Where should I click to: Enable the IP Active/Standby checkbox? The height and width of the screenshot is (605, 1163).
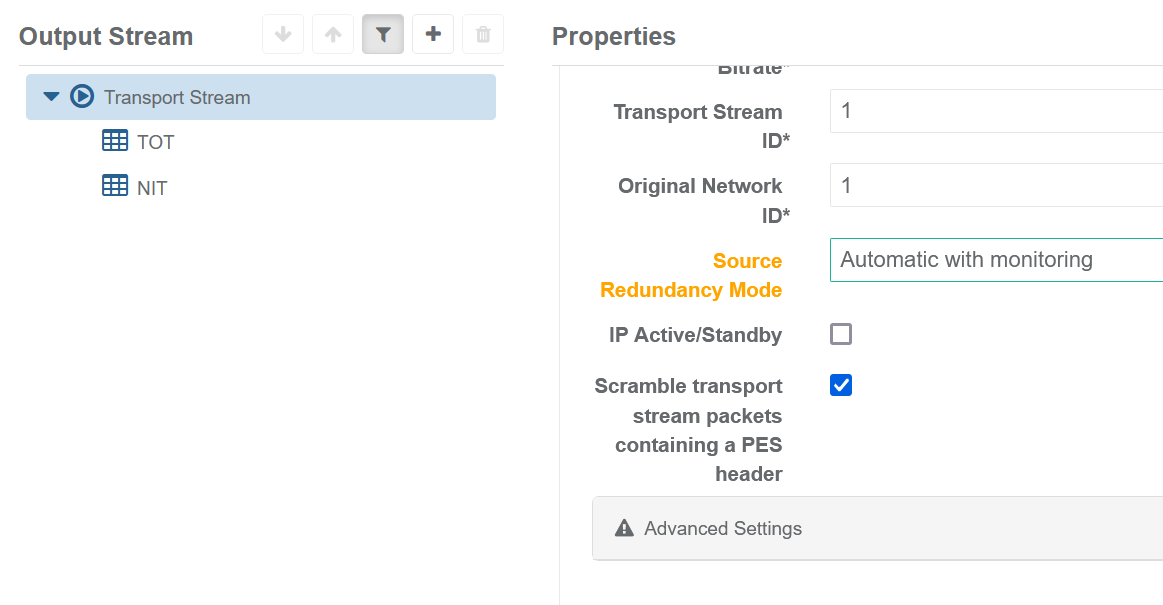pos(841,334)
